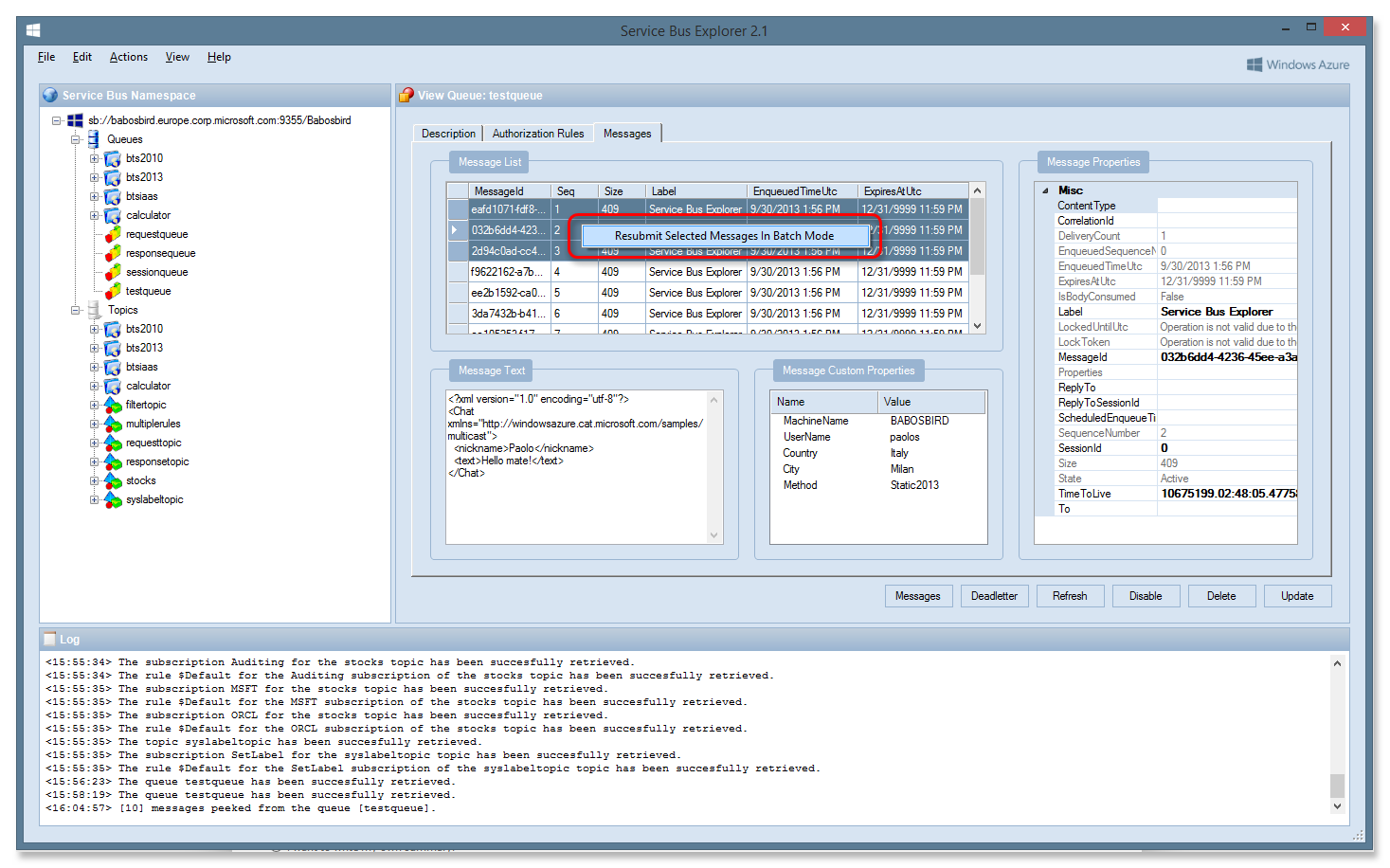Click the app icon in title bar

[x=33, y=30]
